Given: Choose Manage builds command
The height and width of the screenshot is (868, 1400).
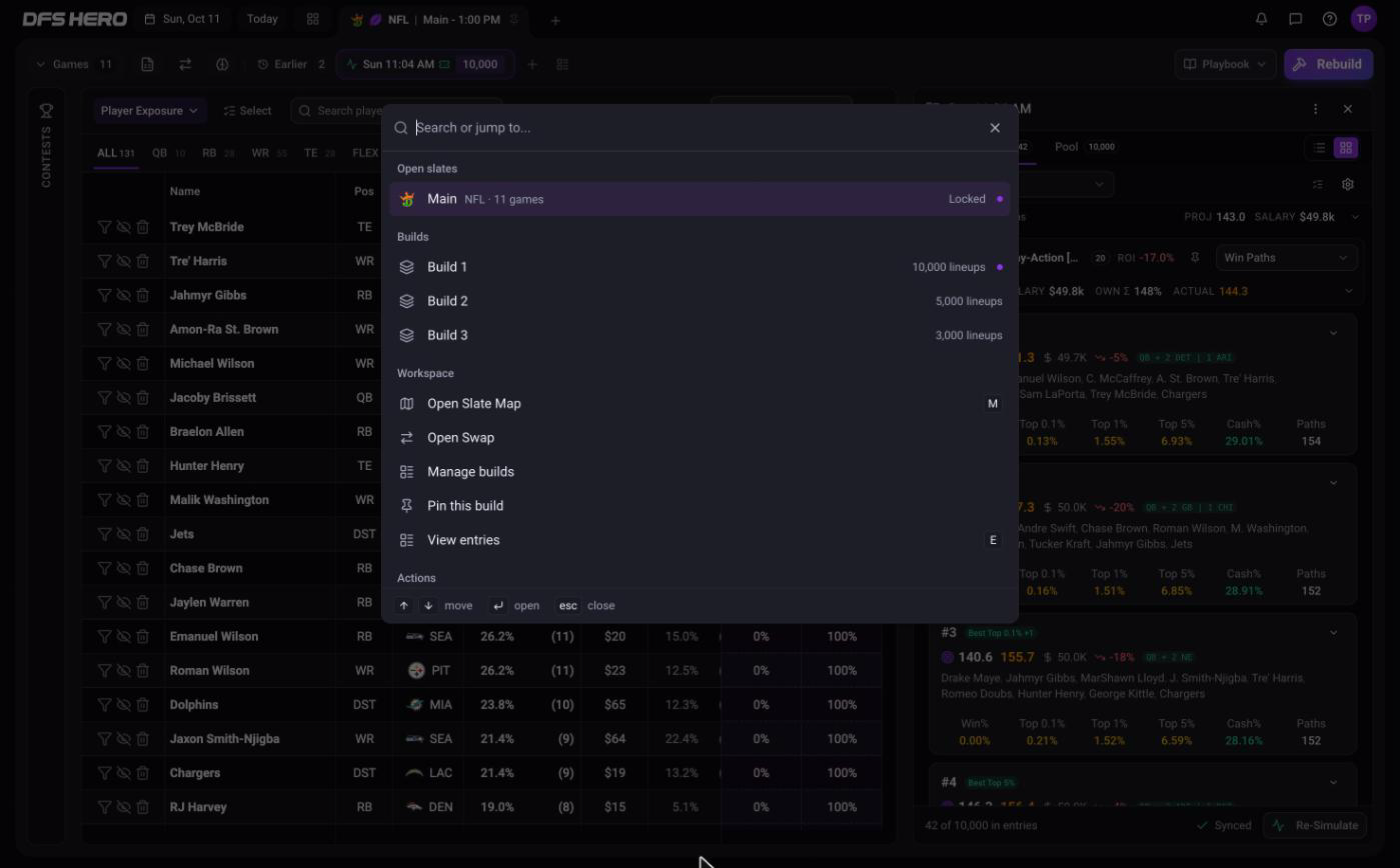Looking at the screenshot, I should (x=699, y=472).
